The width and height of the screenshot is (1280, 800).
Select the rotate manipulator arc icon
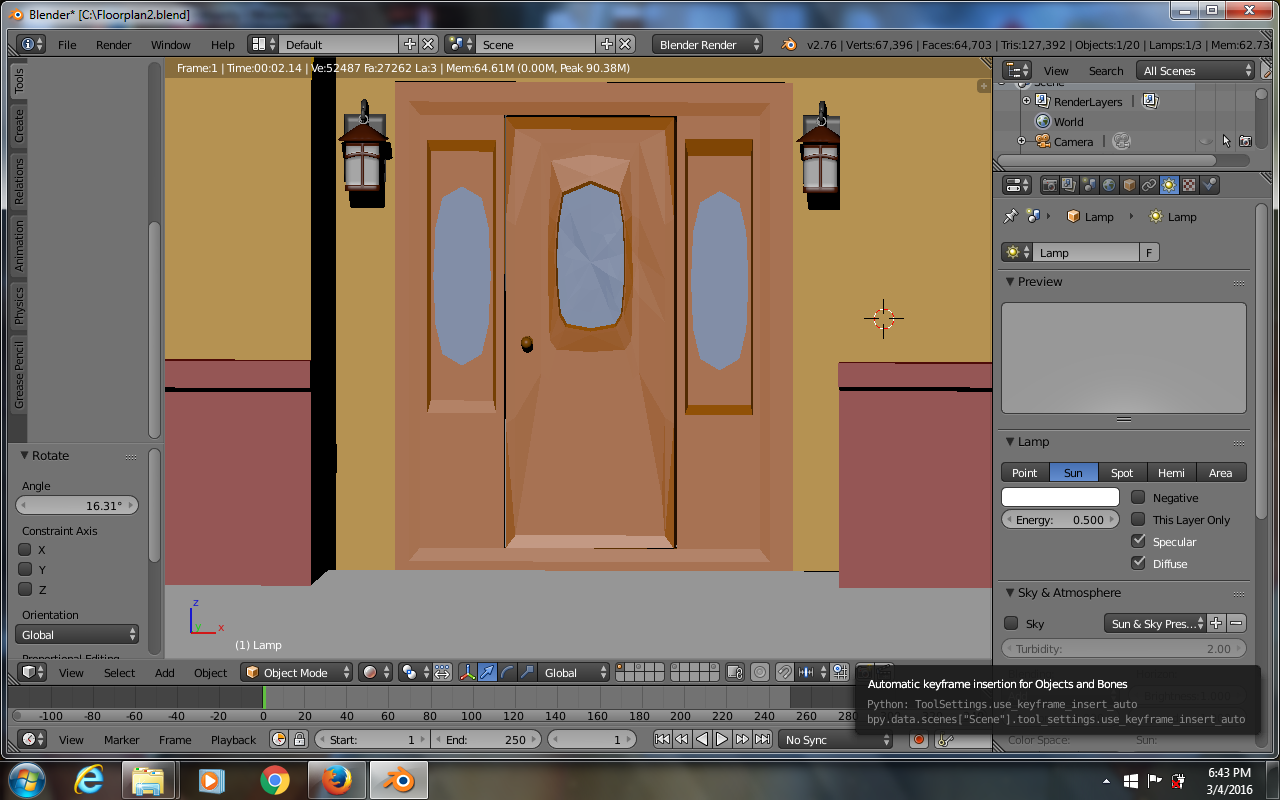[x=508, y=673]
